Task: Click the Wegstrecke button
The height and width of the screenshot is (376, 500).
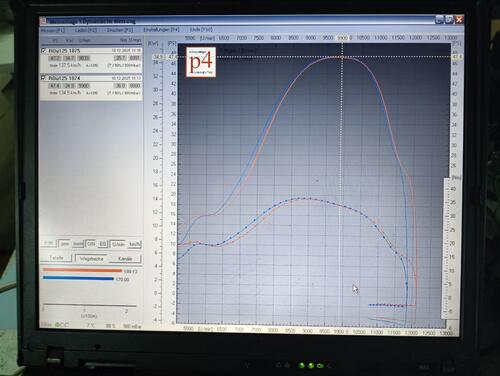Action: pos(91,258)
